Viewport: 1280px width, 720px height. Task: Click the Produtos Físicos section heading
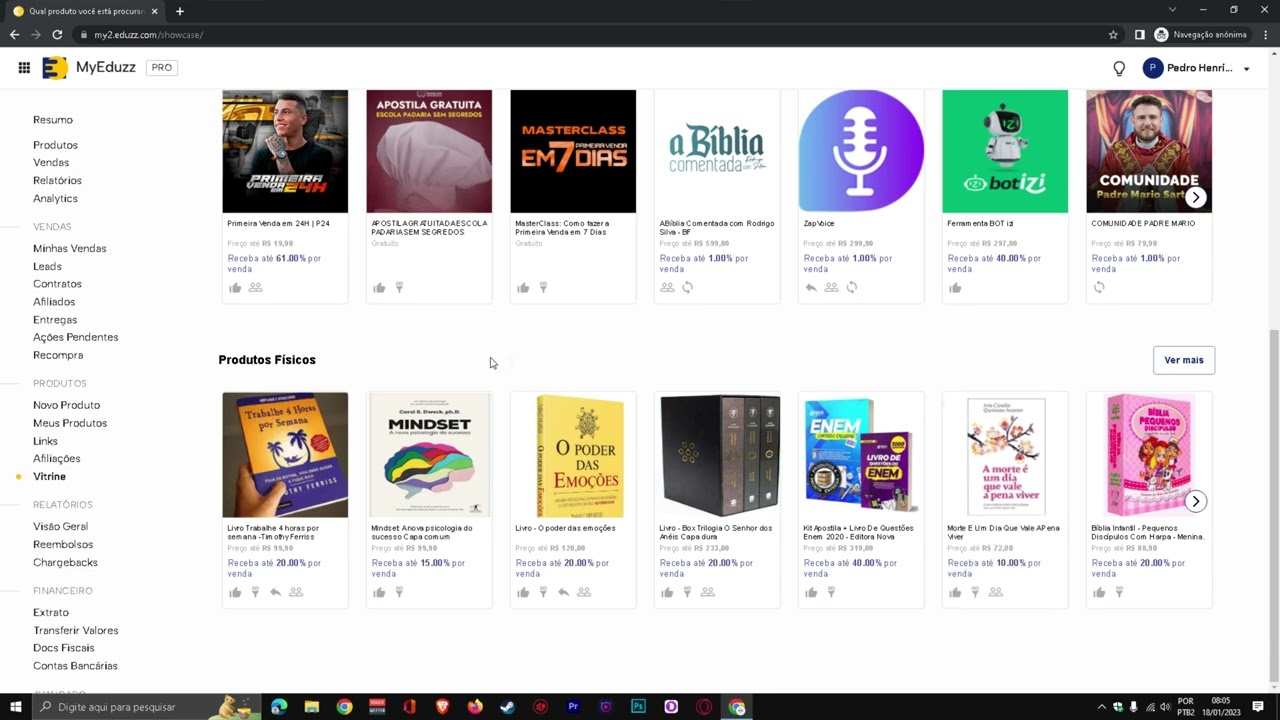pos(267,360)
